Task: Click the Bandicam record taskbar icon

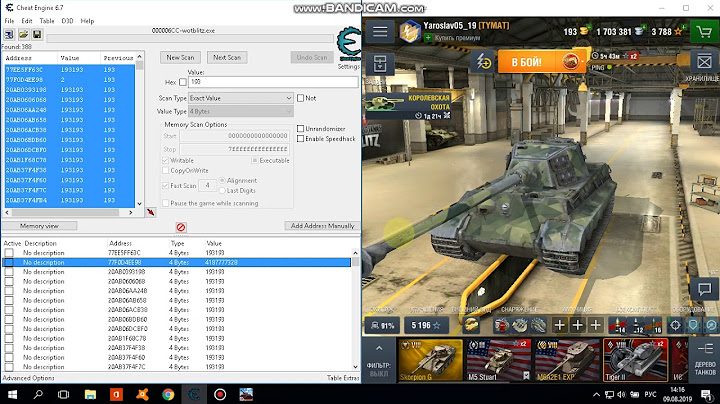Action: coord(220,394)
